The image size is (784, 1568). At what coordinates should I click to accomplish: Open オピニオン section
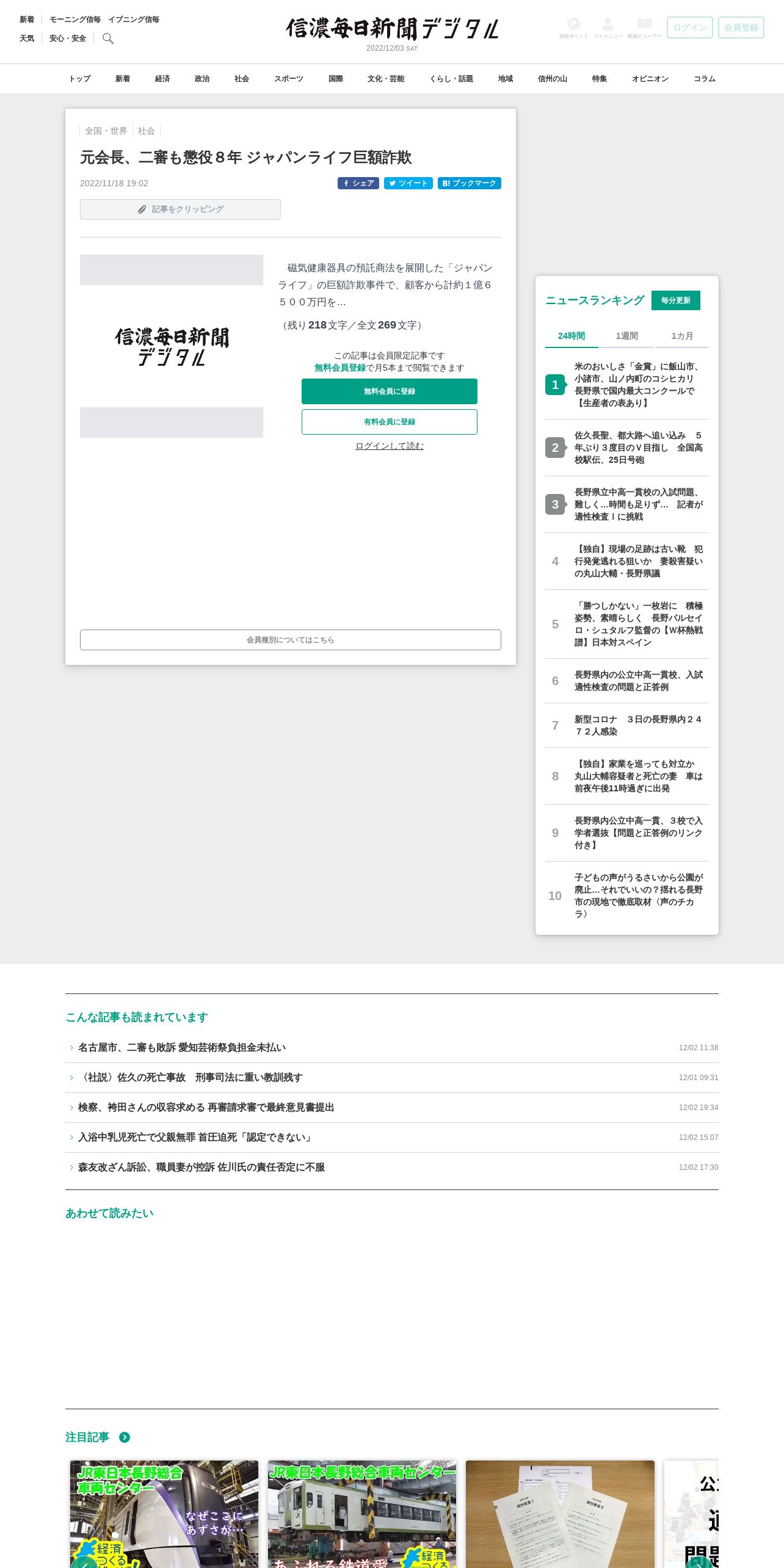point(650,79)
